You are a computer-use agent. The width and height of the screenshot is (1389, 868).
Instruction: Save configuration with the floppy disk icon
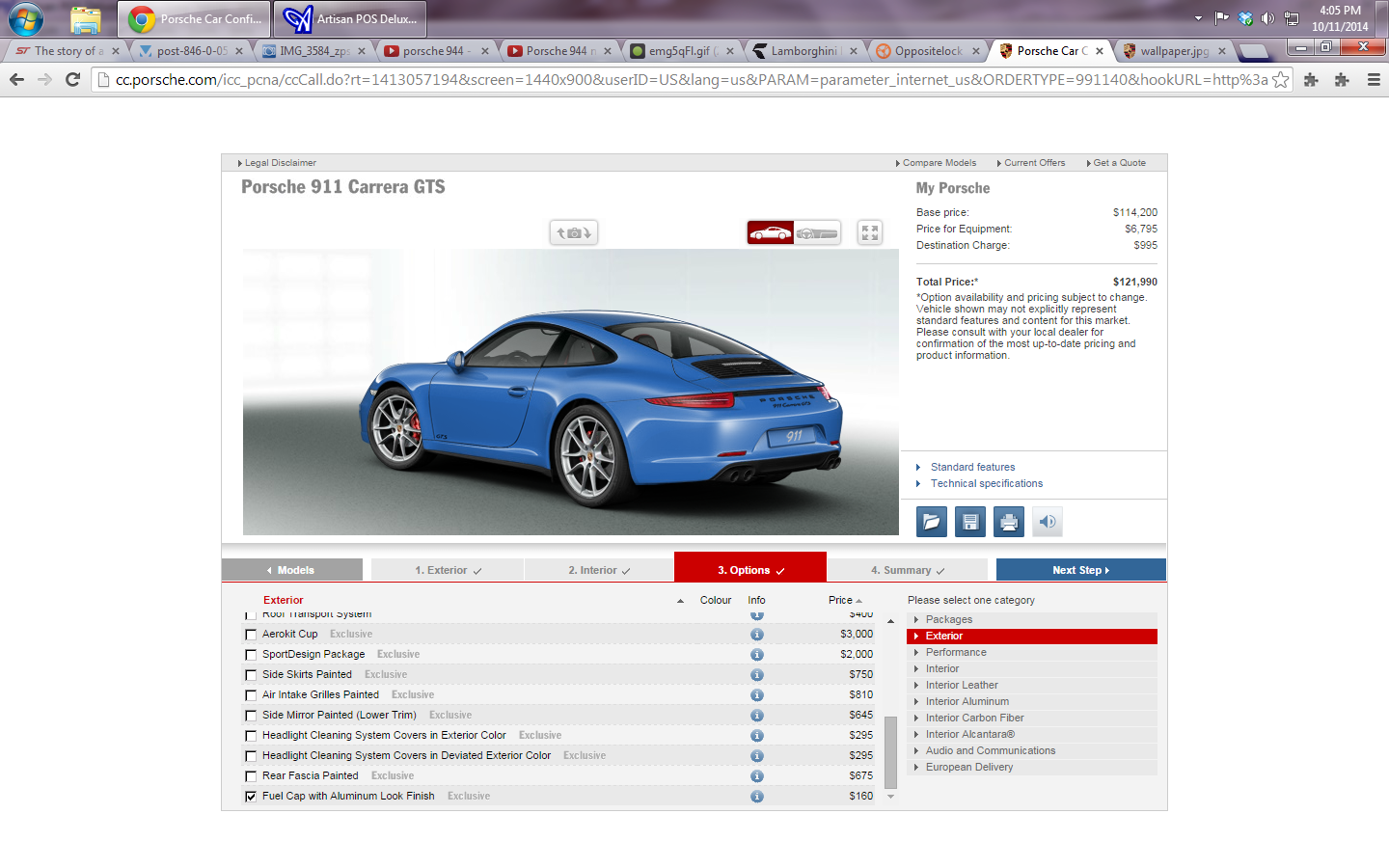970,522
